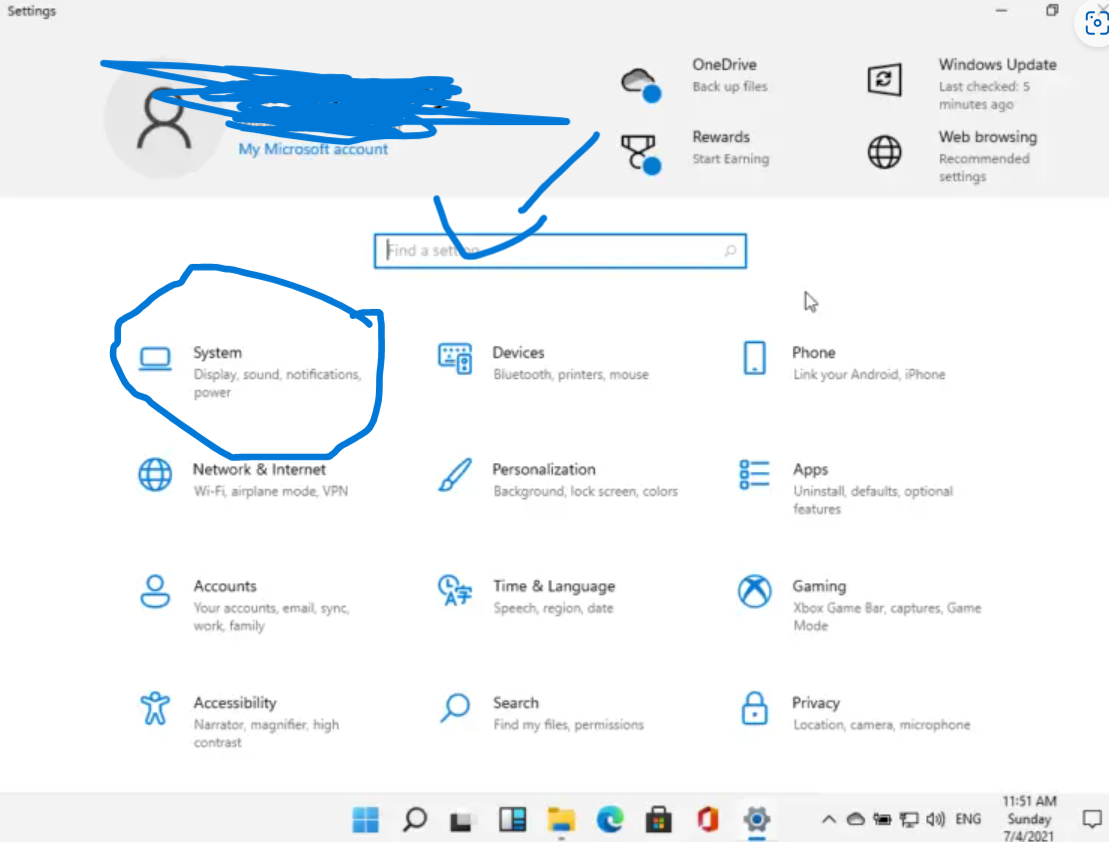Open the Search magnifier category icon
1109x842 pixels.
455,708
